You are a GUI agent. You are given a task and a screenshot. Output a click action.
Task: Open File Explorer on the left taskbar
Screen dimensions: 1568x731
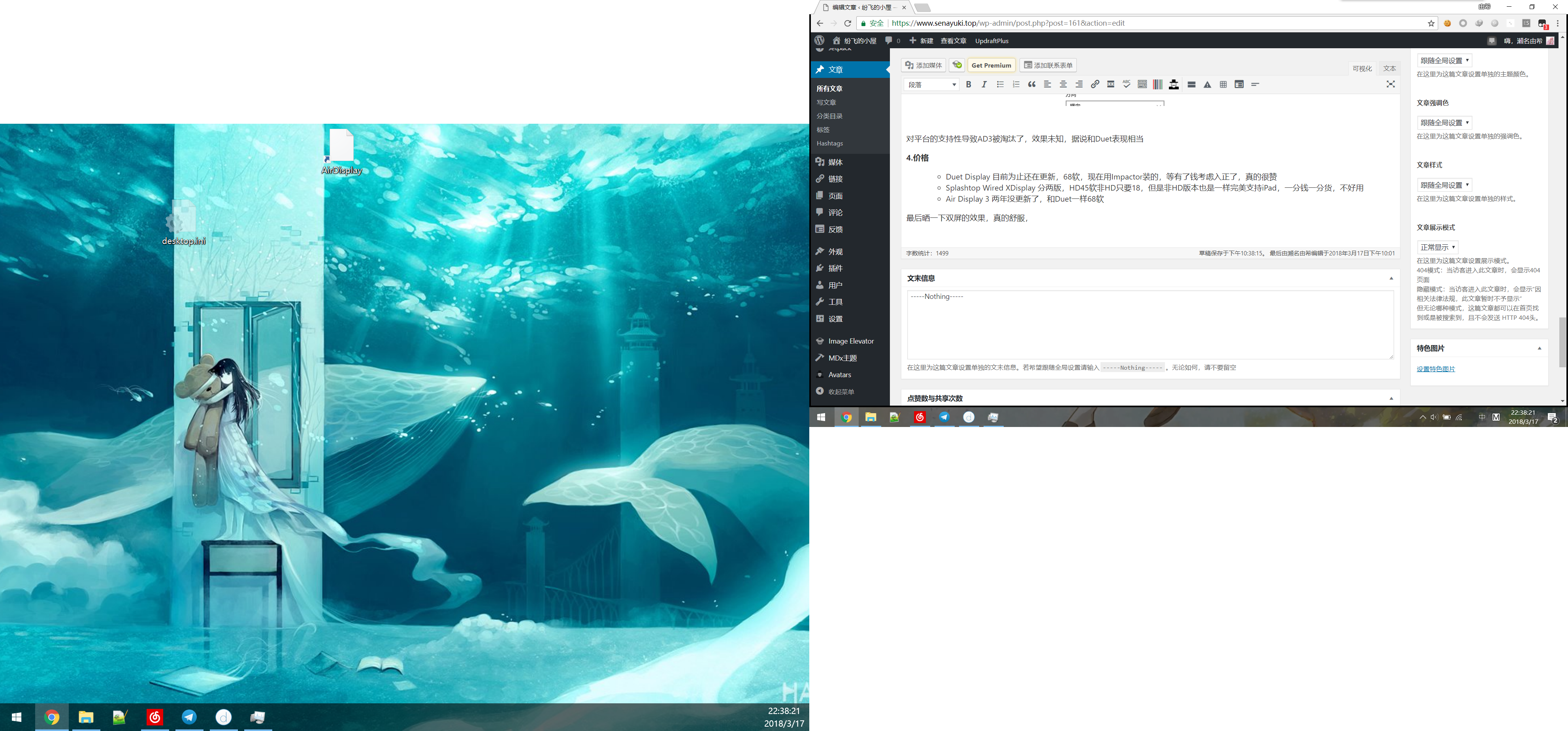[86, 717]
